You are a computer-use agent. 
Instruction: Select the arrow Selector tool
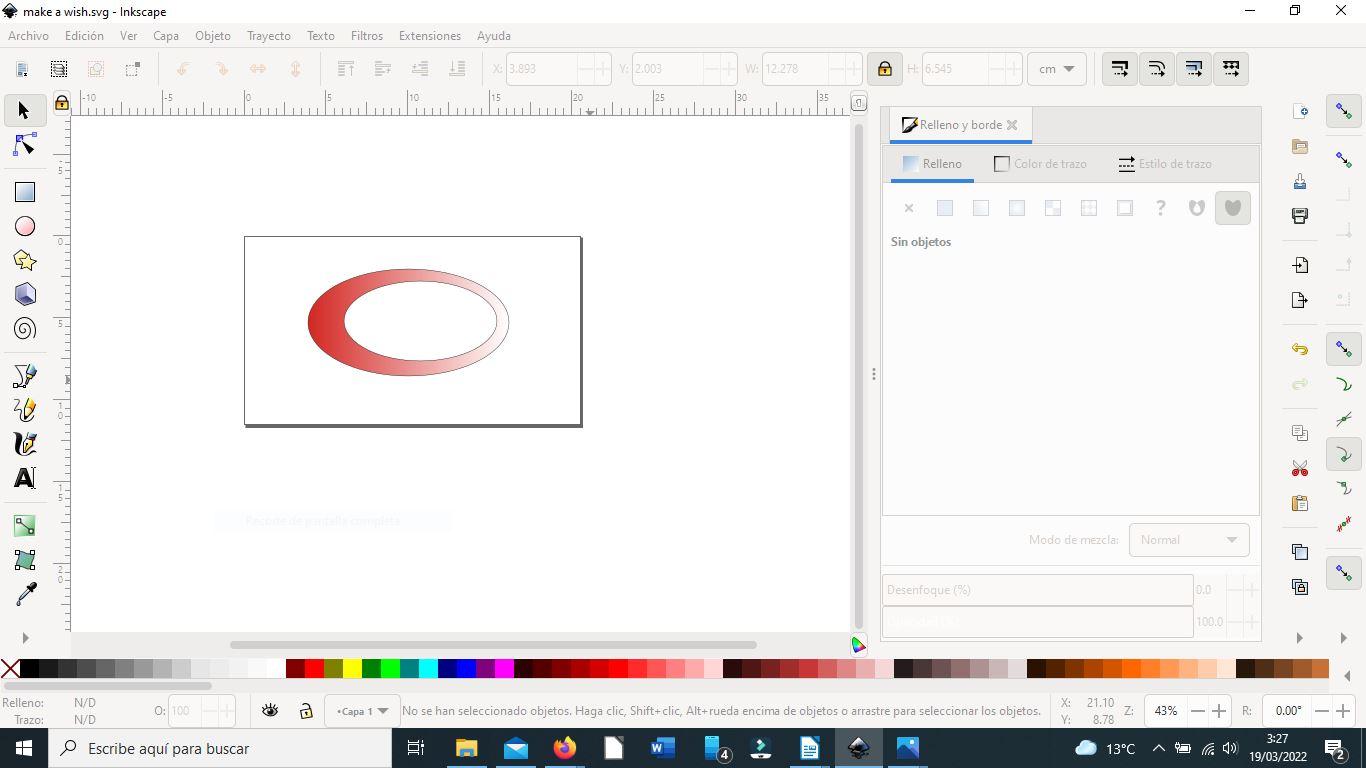24,110
